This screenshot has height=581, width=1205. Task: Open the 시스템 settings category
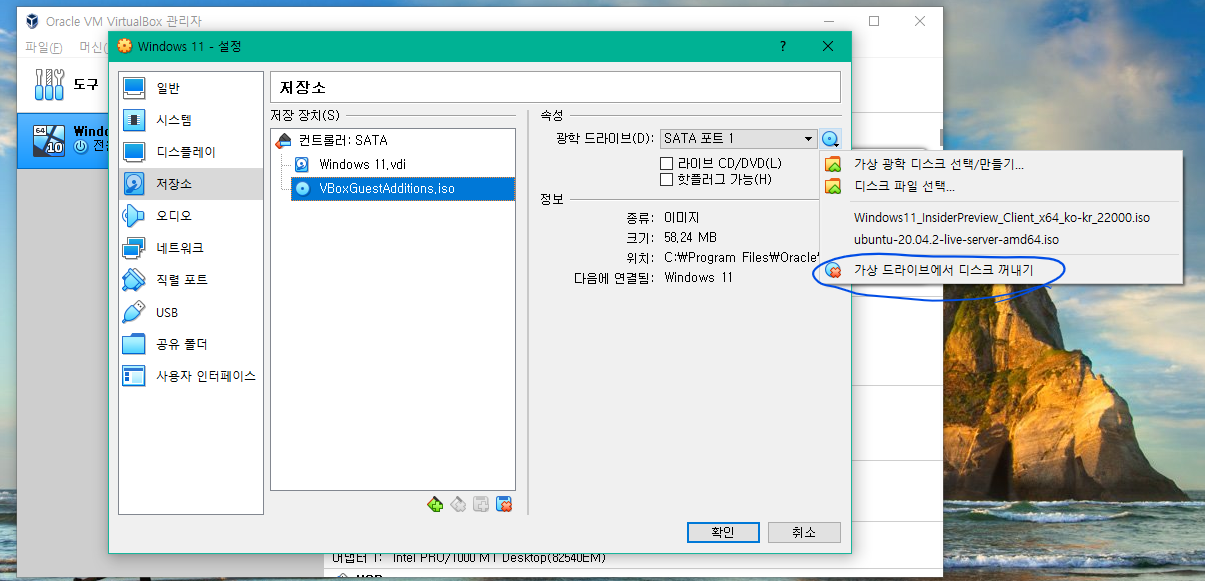[190, 120]
